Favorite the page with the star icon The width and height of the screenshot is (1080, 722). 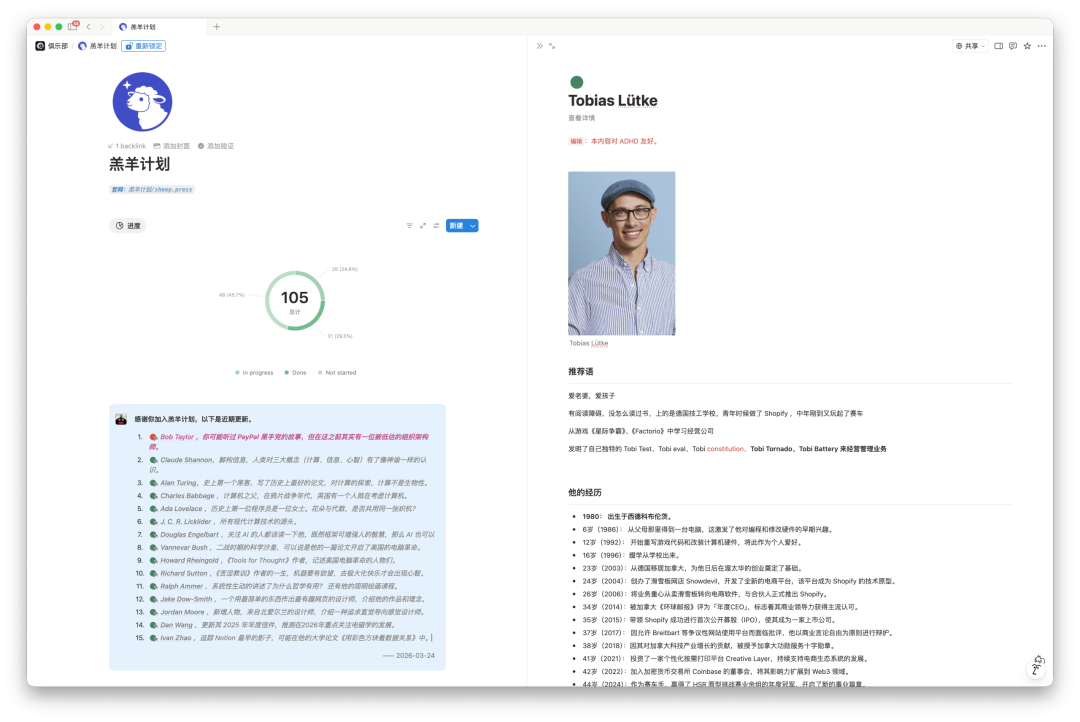click(x=1027, y=46)
